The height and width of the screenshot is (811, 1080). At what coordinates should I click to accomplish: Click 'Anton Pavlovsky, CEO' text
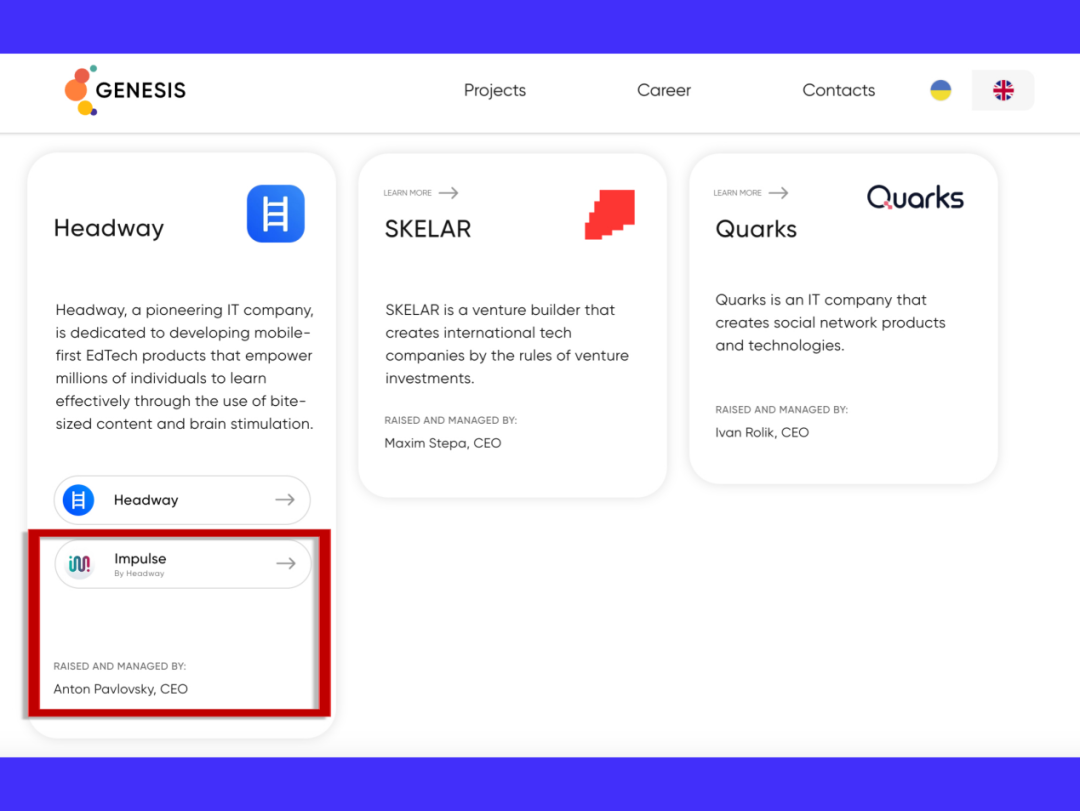(x=121, y=689)
